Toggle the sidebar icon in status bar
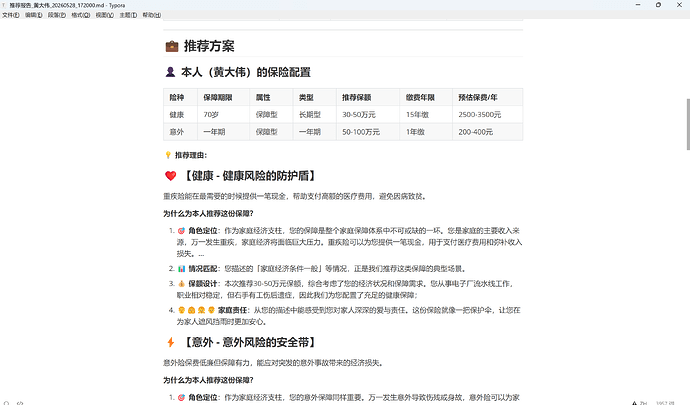 pos(7,403)
